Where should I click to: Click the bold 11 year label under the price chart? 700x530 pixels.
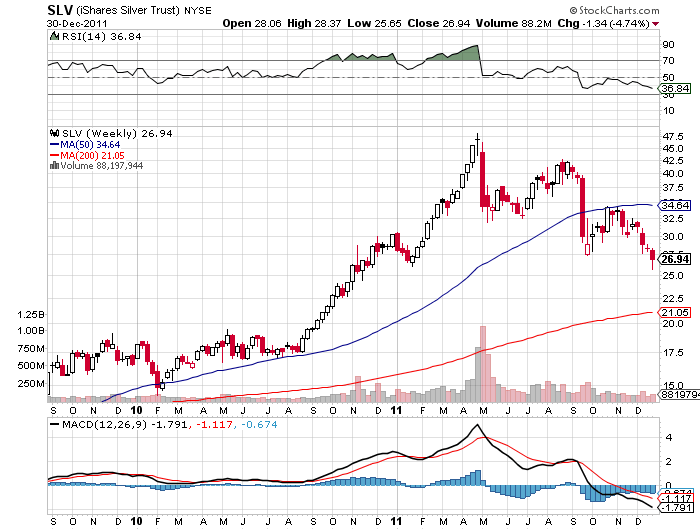tap(396, 410)
